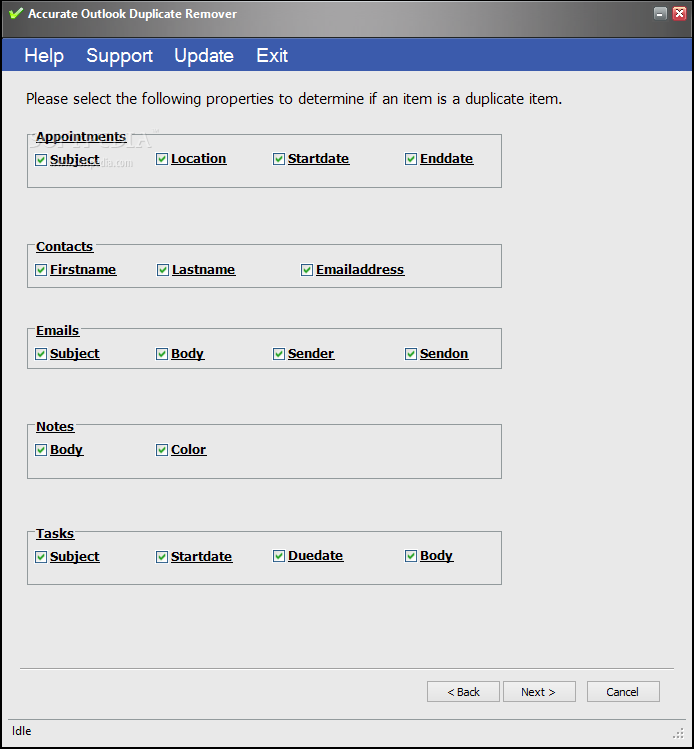Toggle the Location checkbox
Screen dimensions: 694x749
162,159
